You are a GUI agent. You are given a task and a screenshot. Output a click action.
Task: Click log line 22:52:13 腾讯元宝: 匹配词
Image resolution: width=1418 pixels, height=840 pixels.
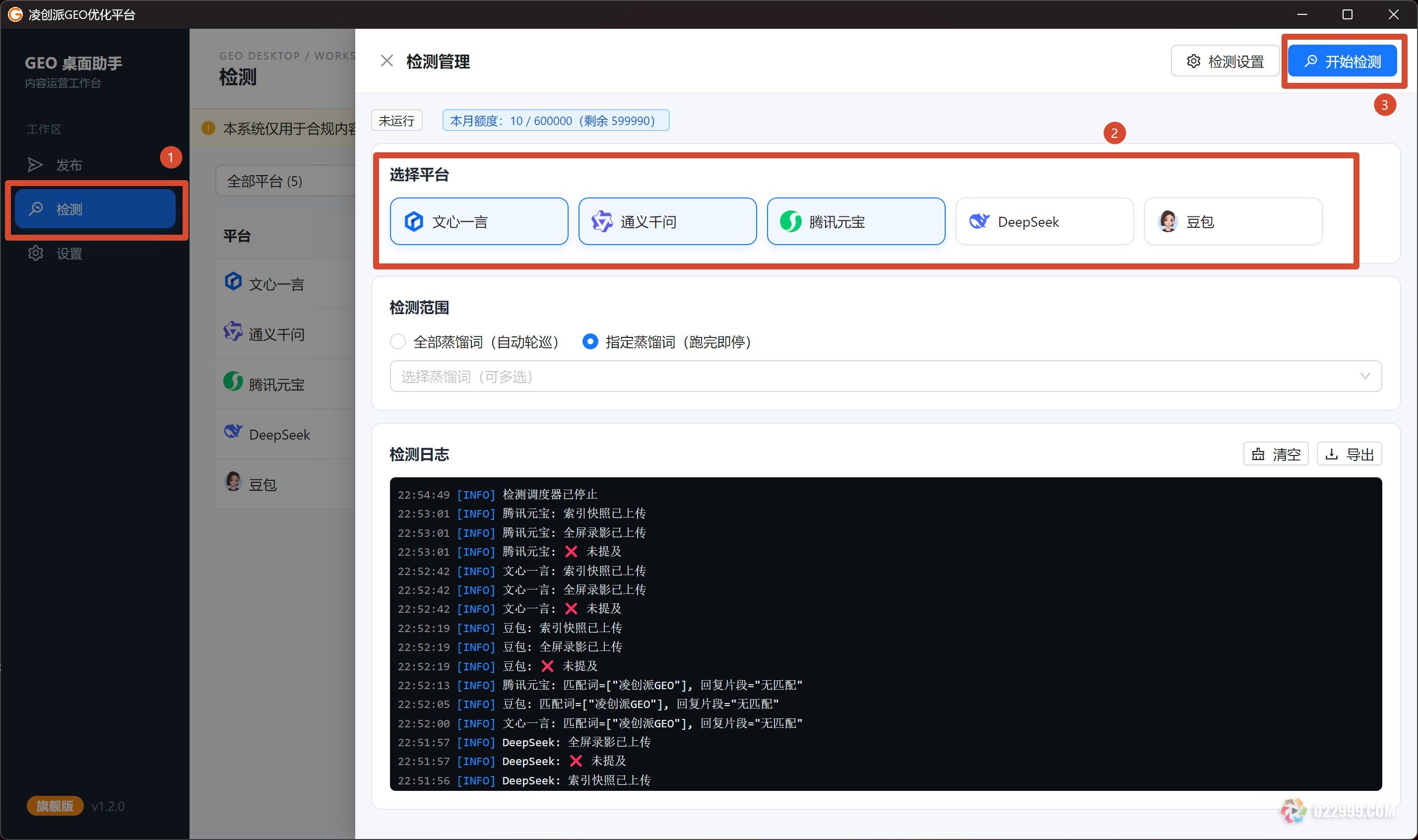600,685
